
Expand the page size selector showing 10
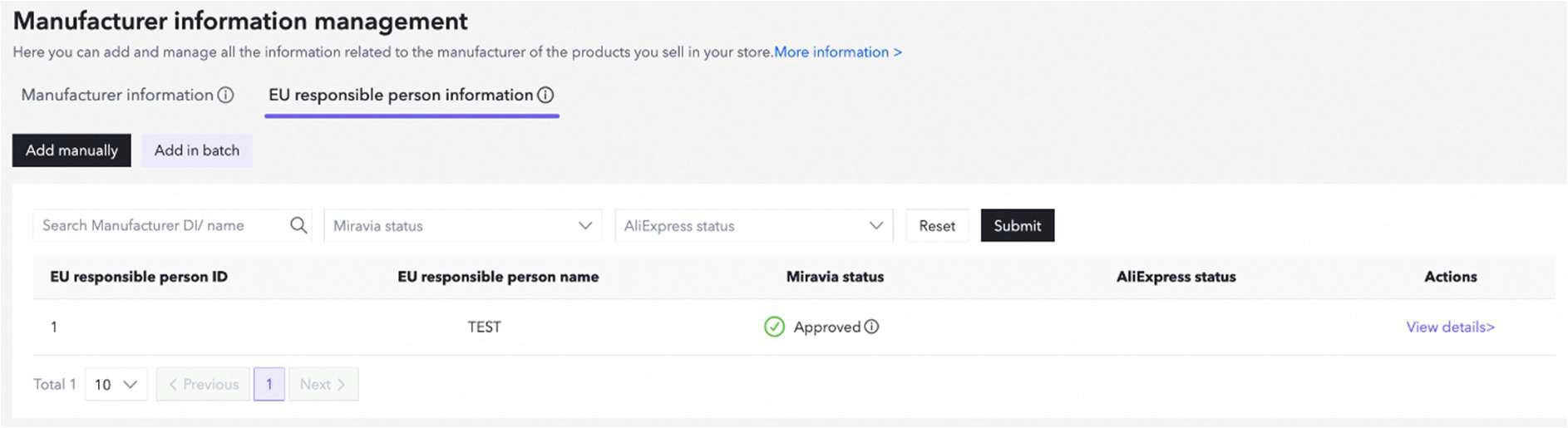tap(116, 384)
